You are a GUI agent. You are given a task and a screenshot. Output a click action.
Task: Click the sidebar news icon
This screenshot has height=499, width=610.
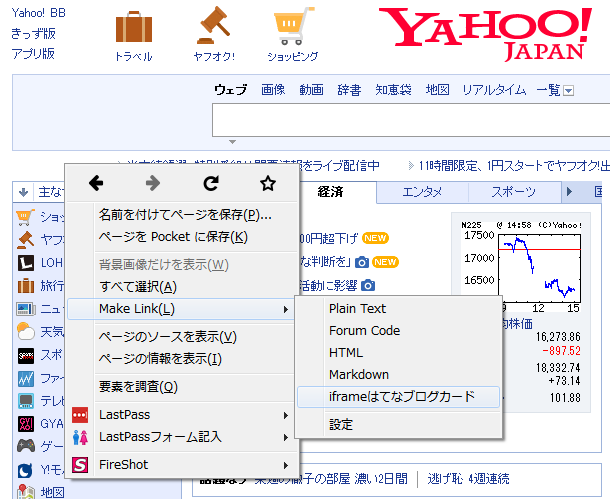[x=26, y=309]
